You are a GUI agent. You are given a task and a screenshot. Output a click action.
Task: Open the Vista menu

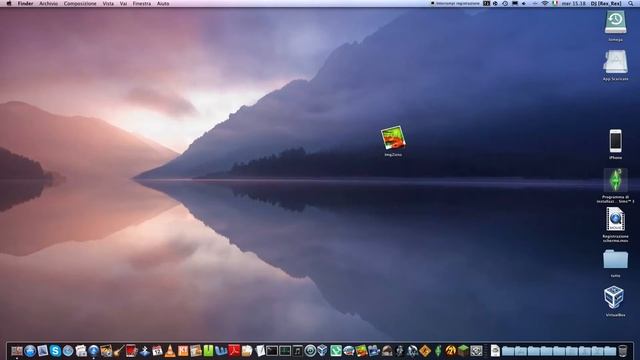coord(108,3)
